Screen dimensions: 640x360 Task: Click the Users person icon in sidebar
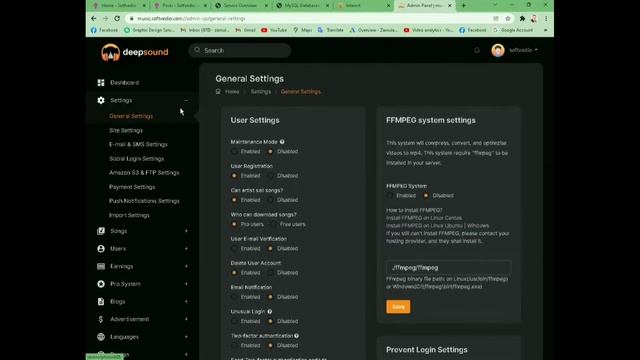[101, 249]
